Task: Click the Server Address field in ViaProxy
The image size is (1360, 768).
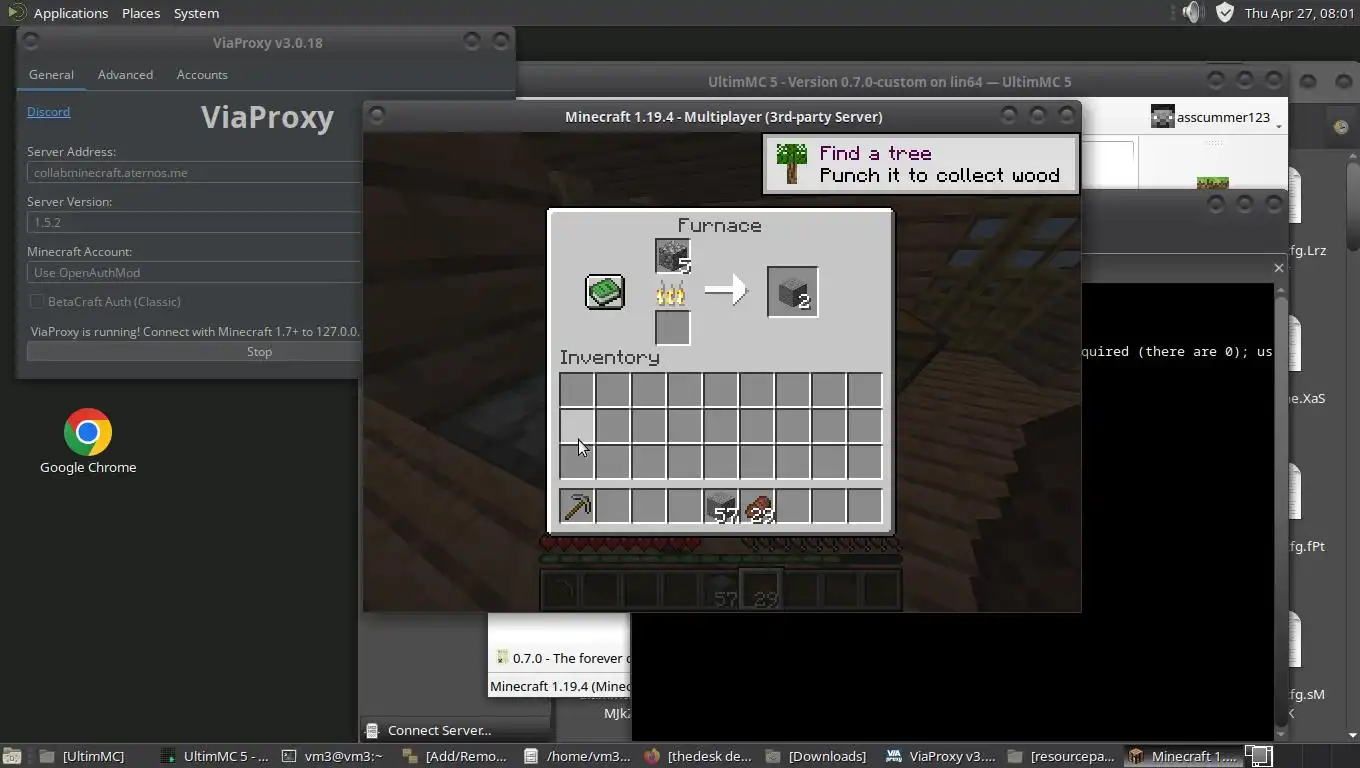Action: point(194,172)
